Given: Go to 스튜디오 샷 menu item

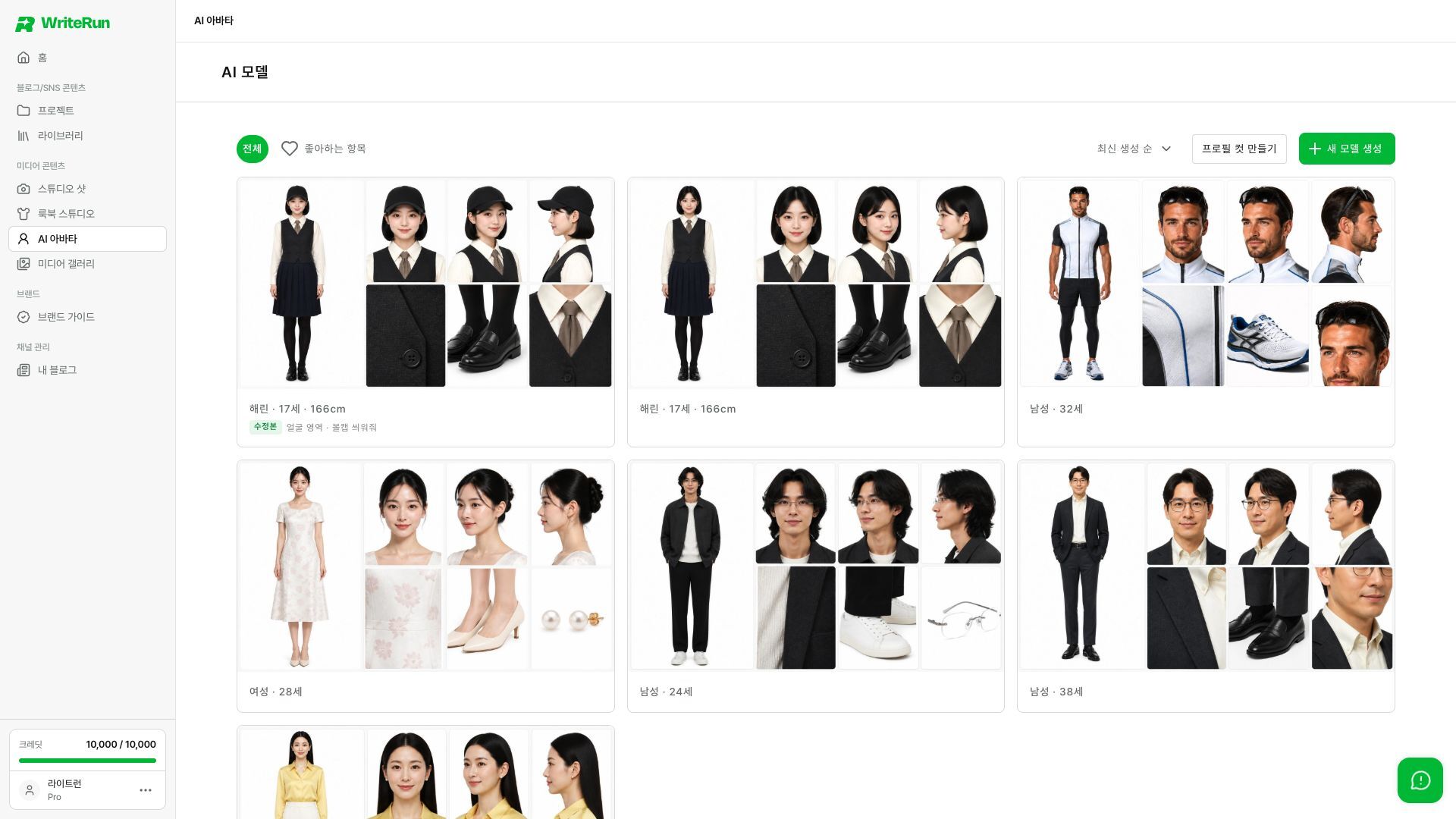Looking at the screenshot, I should click(87, 189).
